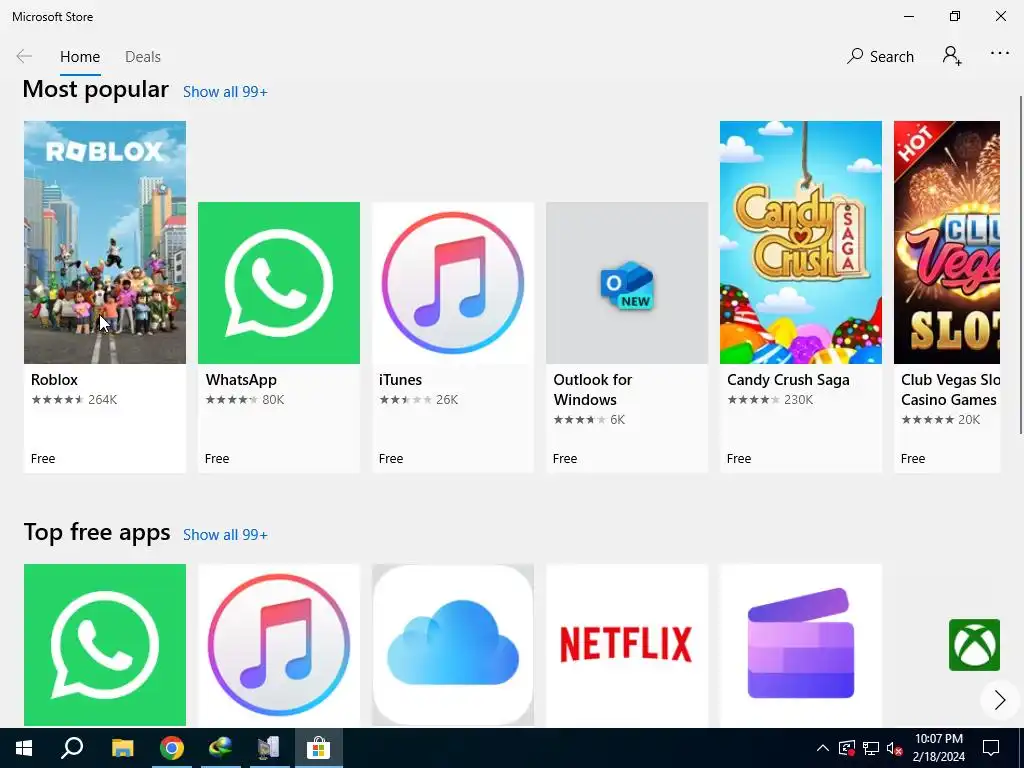This screenshot has width=1024, height=768.
Task: Open File Explorer from the taskbar
Action: pyautogui.click(x=123, y=748)
